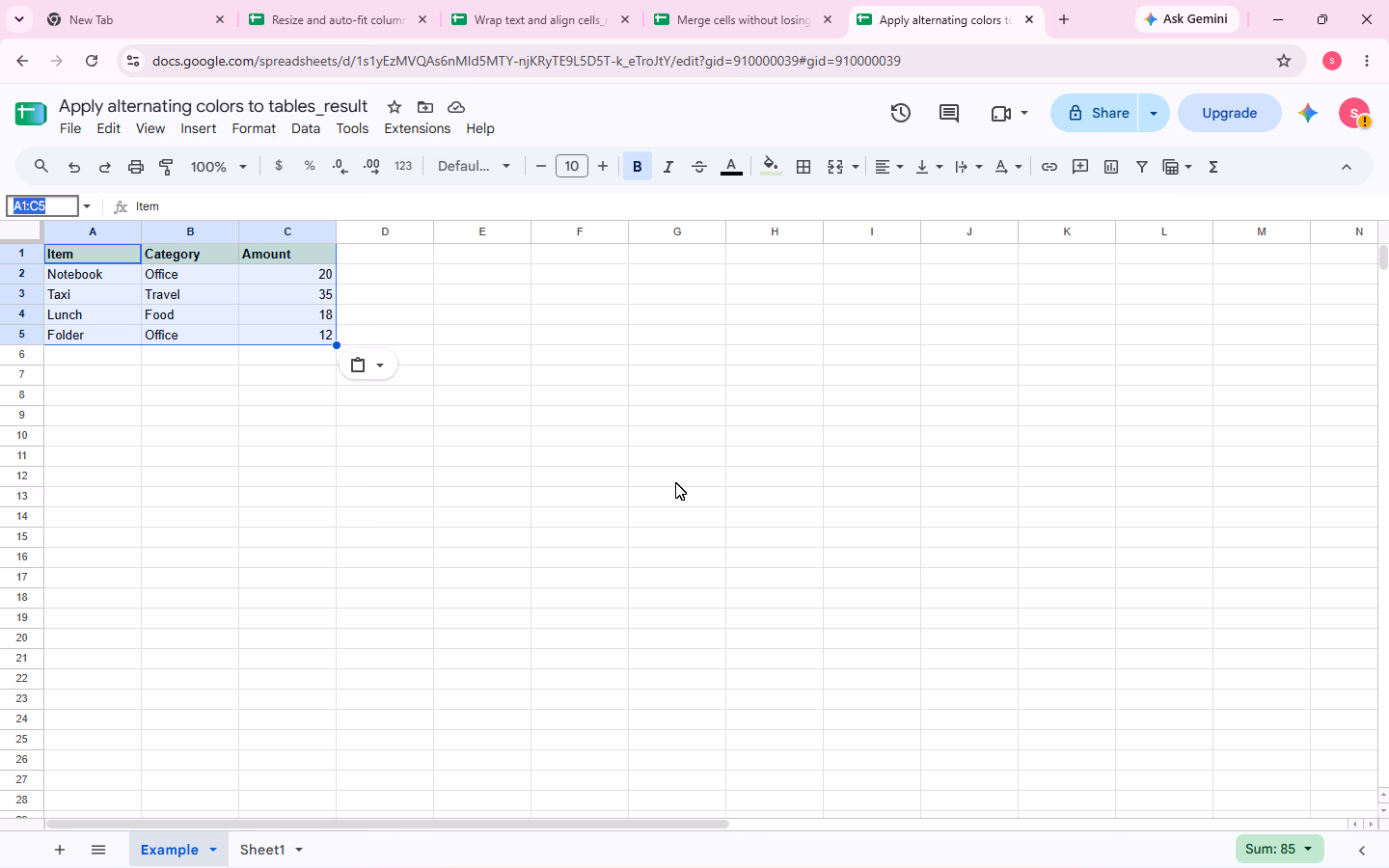Open the functions sigma icon
Screen dimensions: 1389x868
coord(1213,167)
